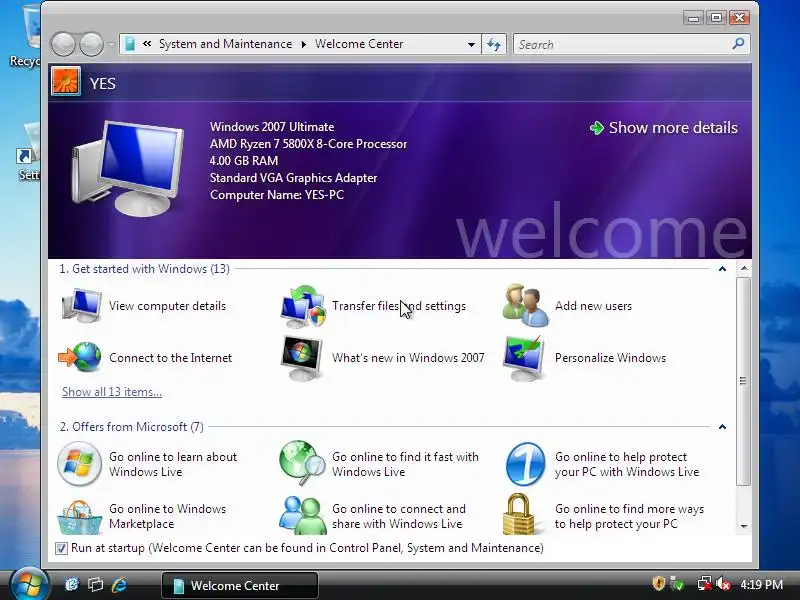Open the Start menu orb
Image resolution: width=800 pixels, height=600 pixels.
(x=29, y=585)
